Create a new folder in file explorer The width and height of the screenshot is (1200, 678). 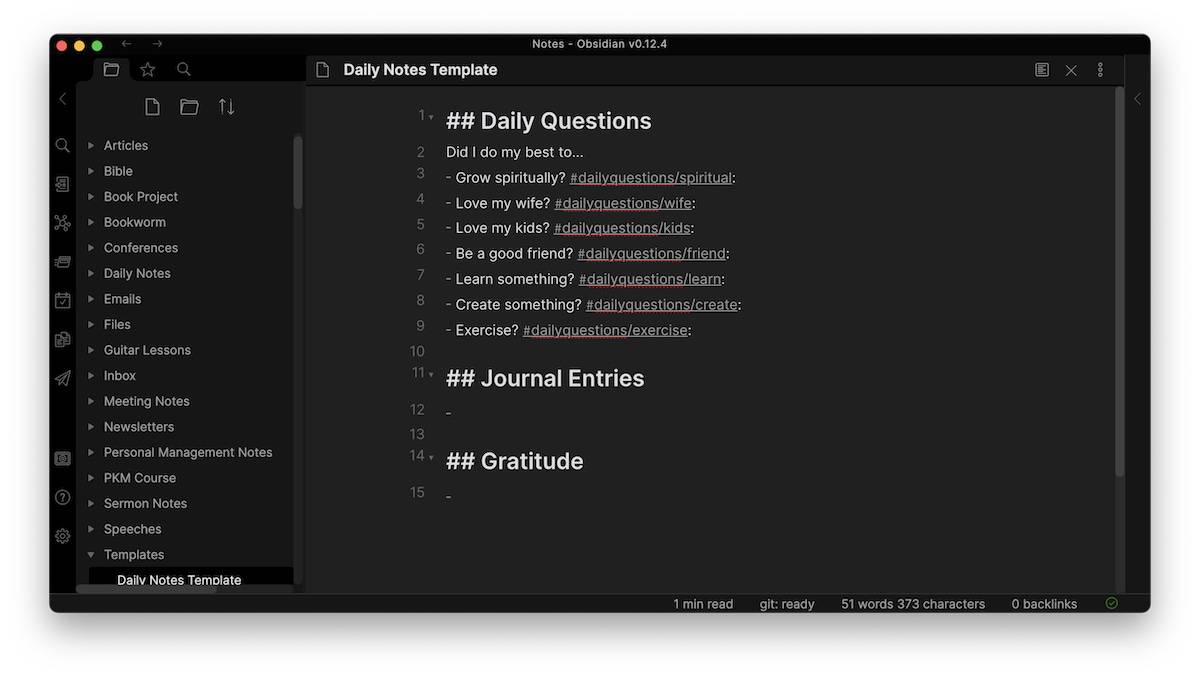[189, 107]
